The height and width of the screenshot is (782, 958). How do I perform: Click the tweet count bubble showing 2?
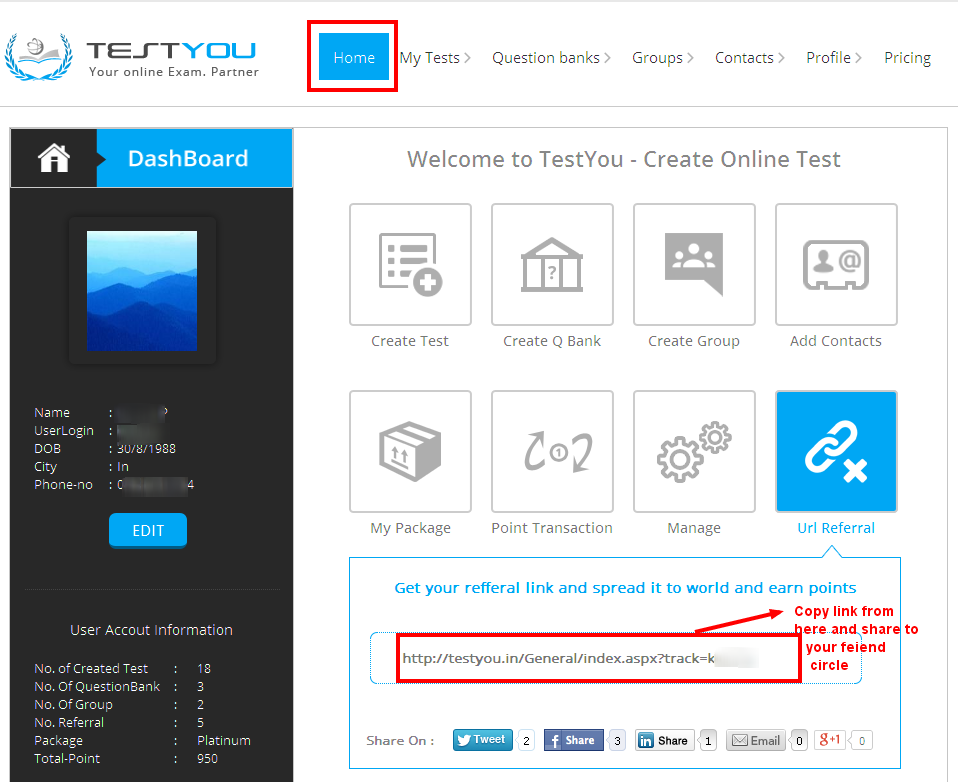[526, 740]
